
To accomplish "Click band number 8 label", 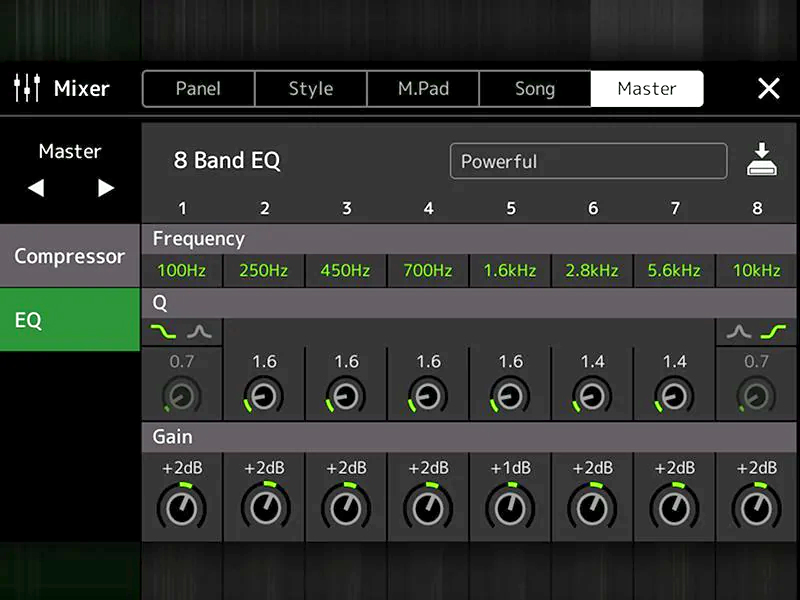I will (757, 208).
